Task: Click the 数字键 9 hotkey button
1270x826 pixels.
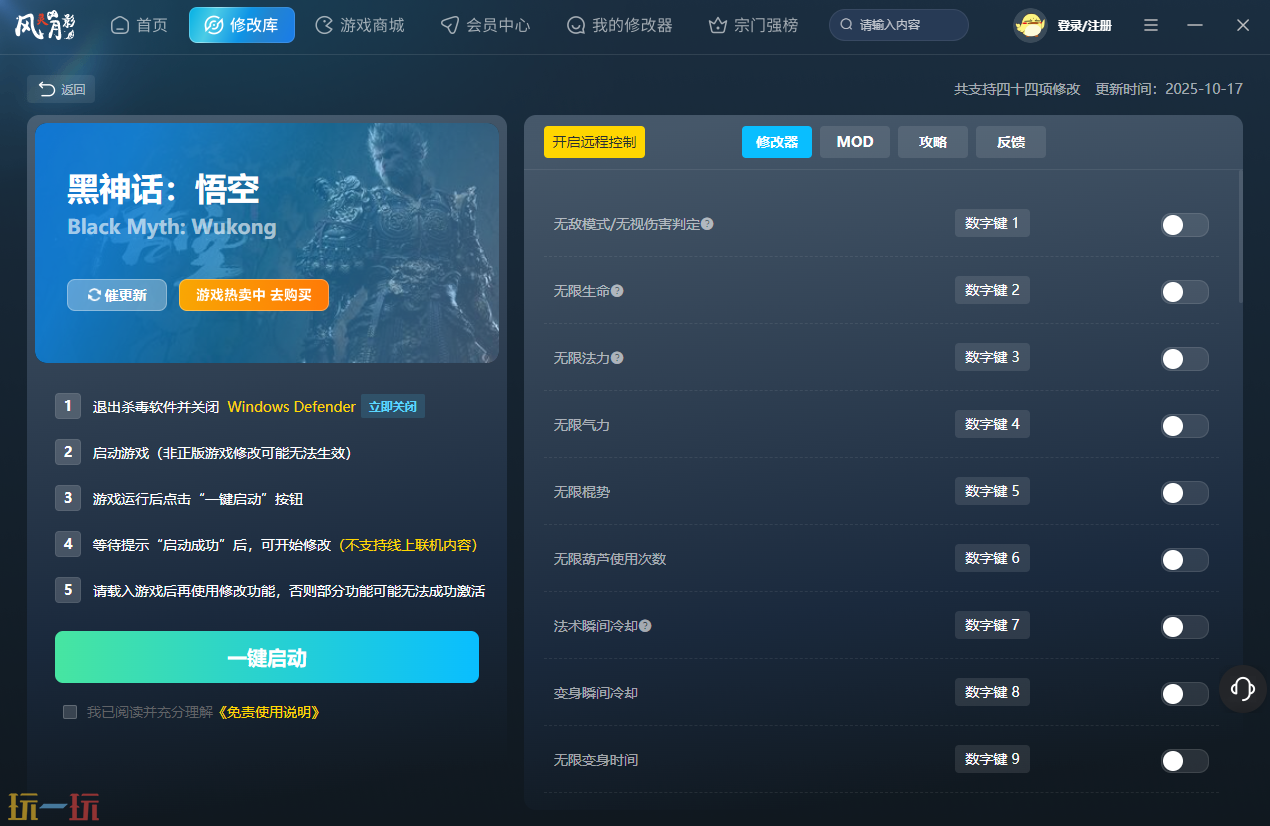Action: pos(992,759)
